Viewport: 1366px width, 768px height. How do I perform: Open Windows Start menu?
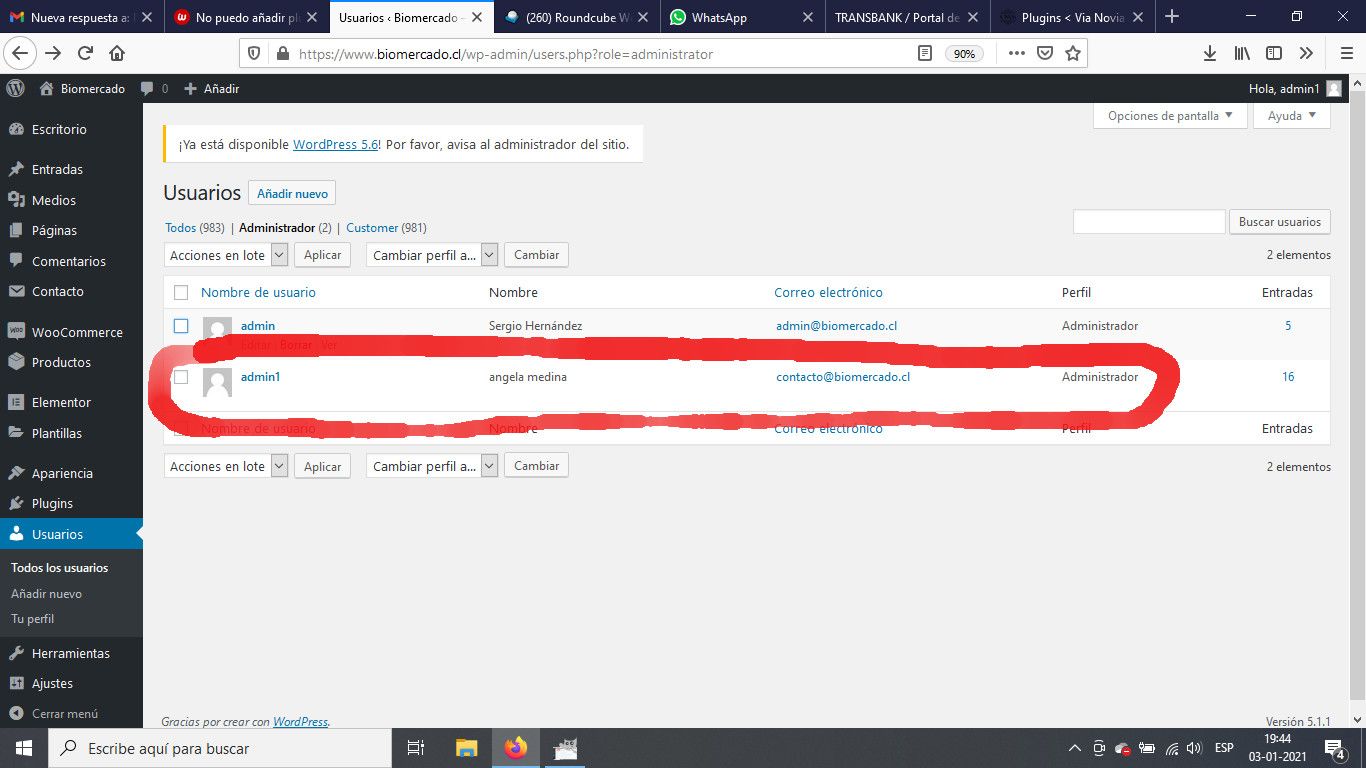24,748
